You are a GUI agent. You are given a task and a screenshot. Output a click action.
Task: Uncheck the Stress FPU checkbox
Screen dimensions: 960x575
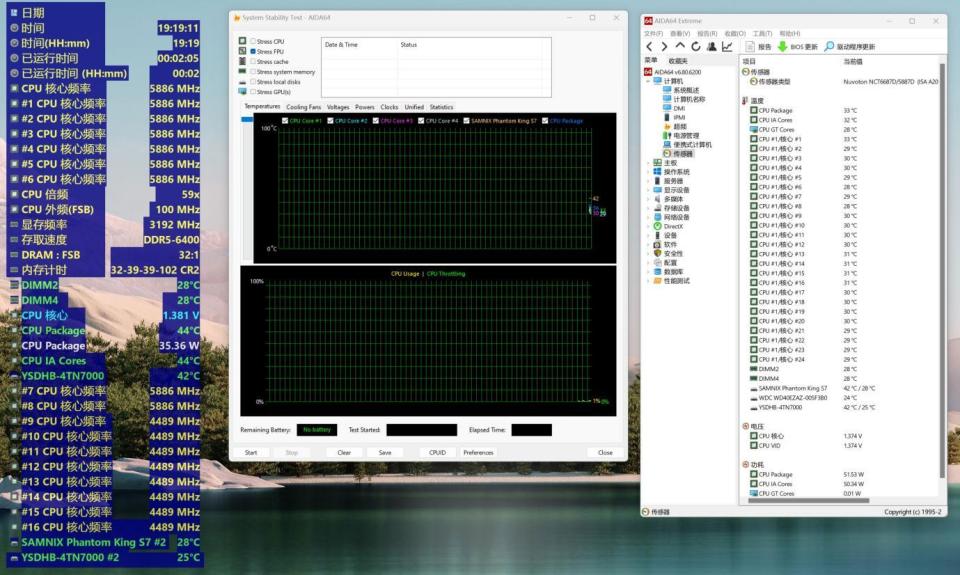pyautogui.click(x=253, y=51)
